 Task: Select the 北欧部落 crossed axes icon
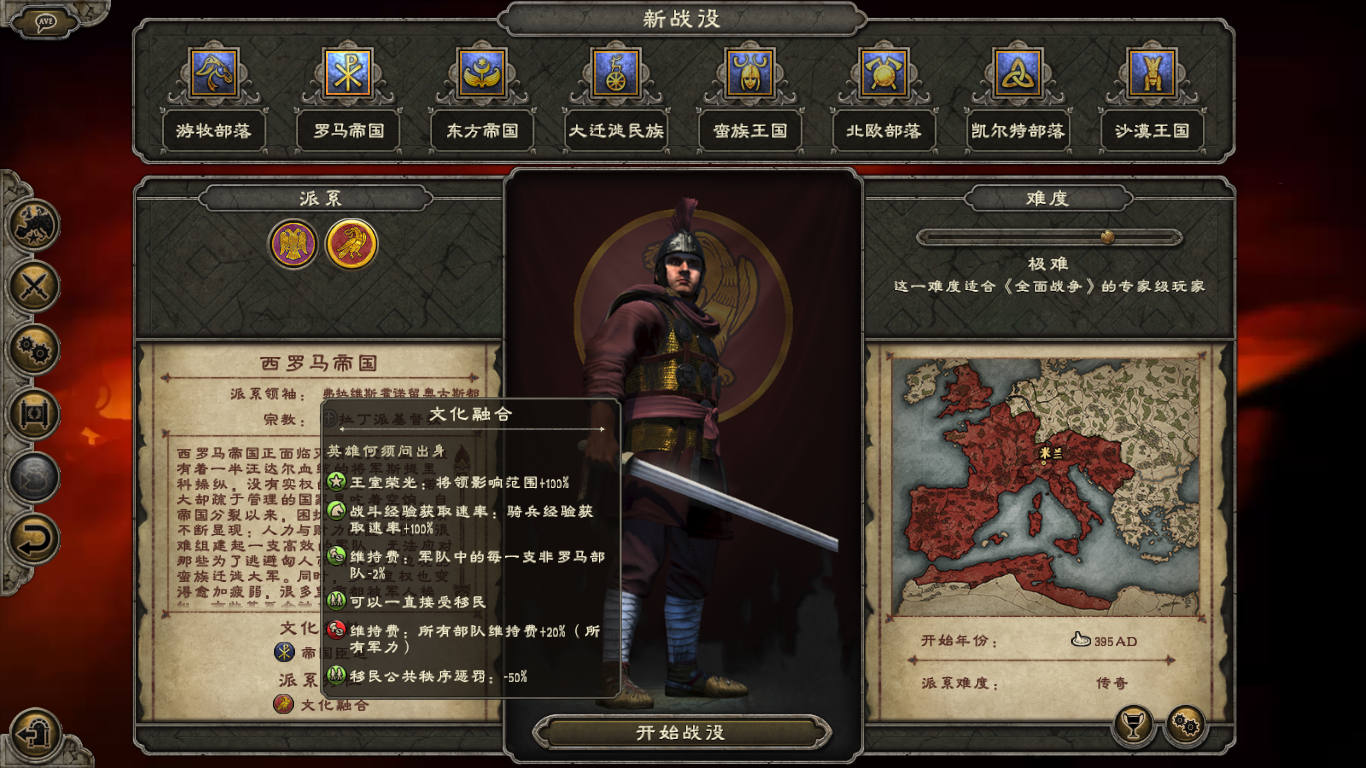[884, 73]
